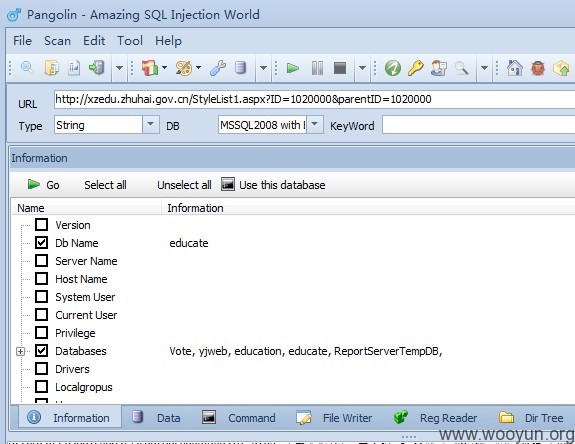Click the Go button
Image resolution: width=575 pixels, height=444 pixels.
click(x=44, y=185)
